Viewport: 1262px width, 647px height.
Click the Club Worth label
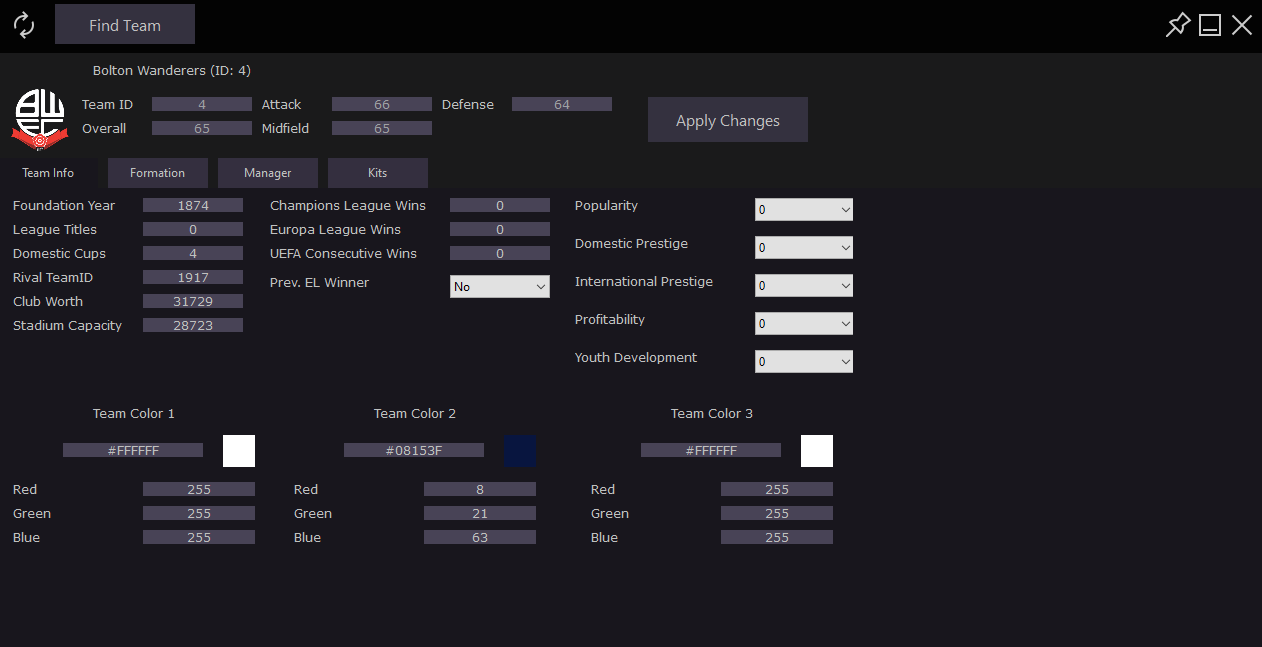(48, 301)
